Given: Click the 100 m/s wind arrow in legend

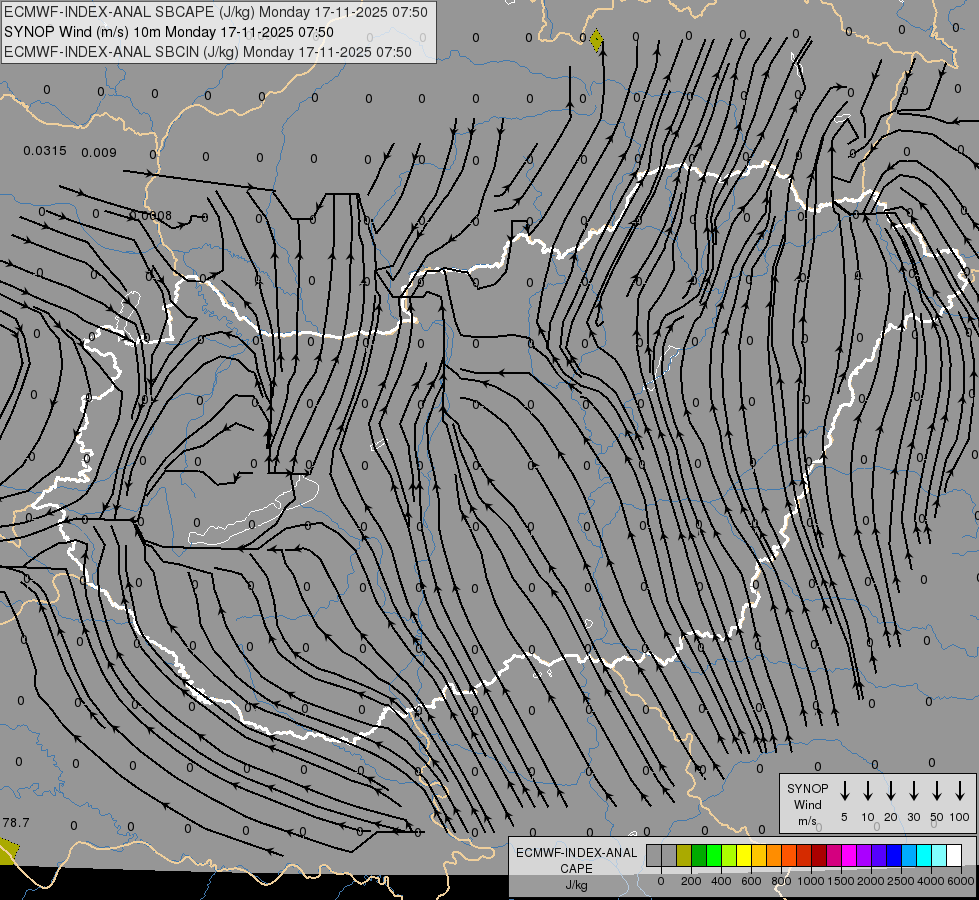Looking at the screenshot, I should click(960, 790).
